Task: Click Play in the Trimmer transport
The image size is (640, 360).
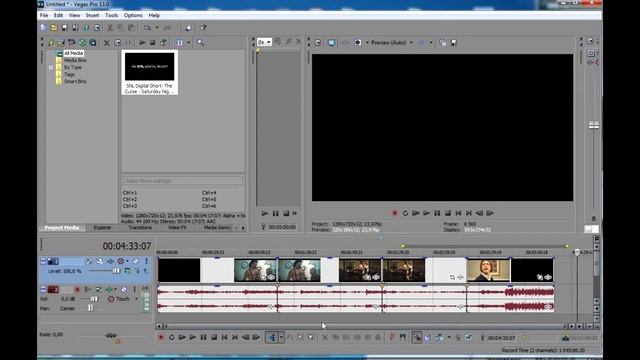Action: tap(265, 213)
